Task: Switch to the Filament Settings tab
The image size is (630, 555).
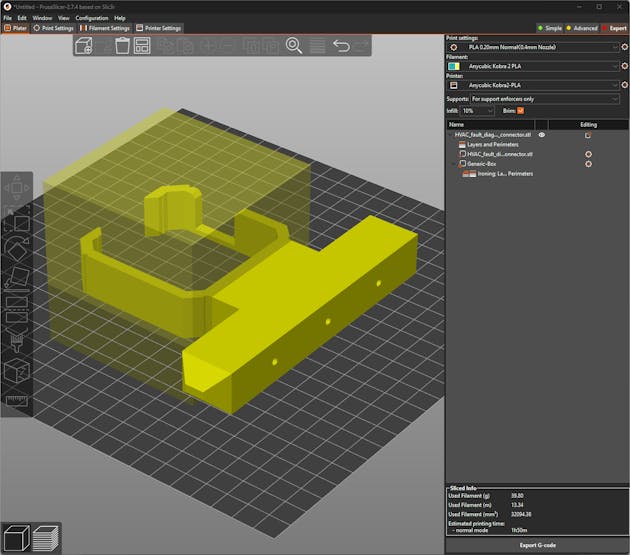Action: pyautogui.click(x=106, y=28)
